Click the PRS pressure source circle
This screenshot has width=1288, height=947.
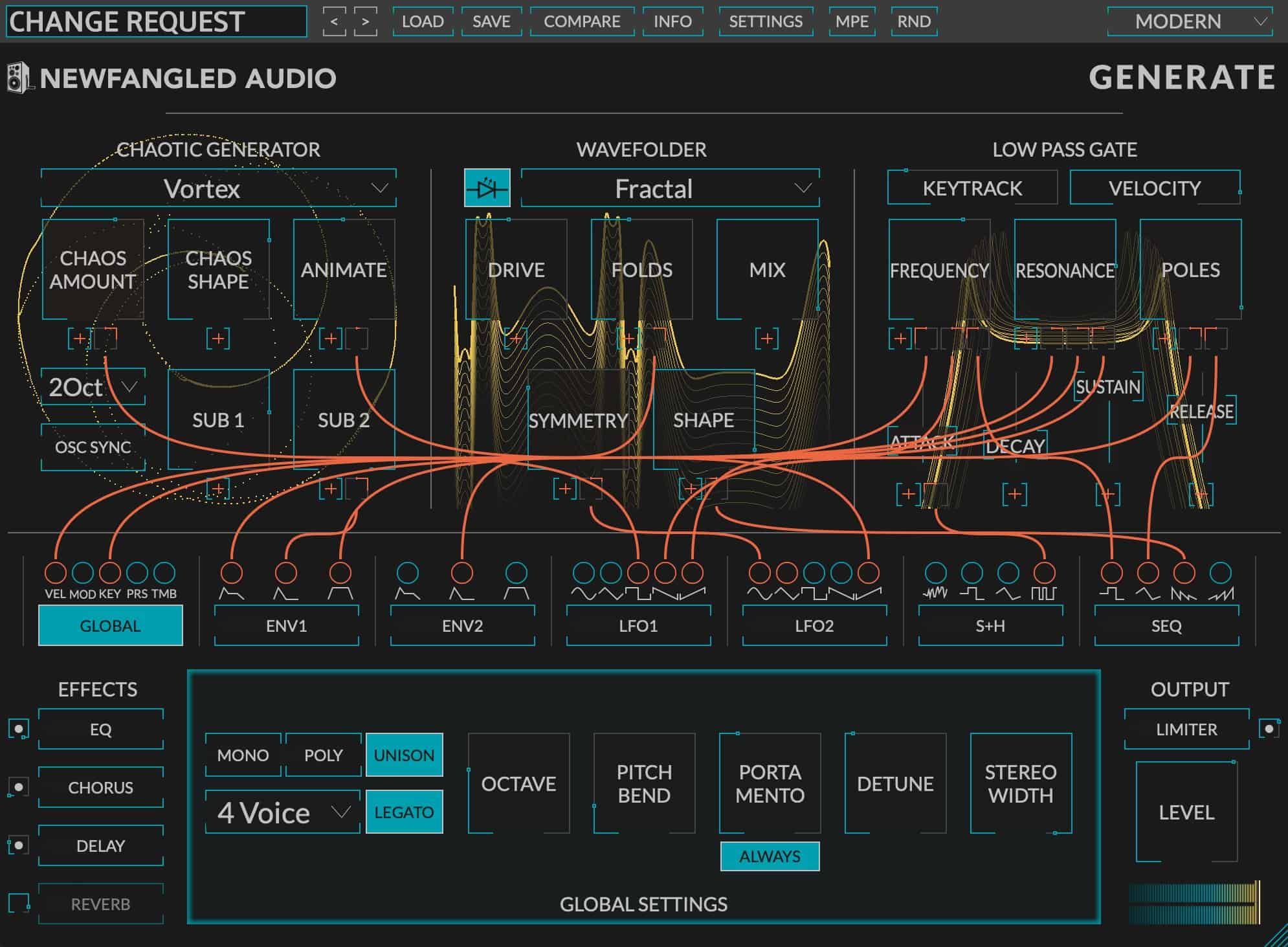coord(137,573)
